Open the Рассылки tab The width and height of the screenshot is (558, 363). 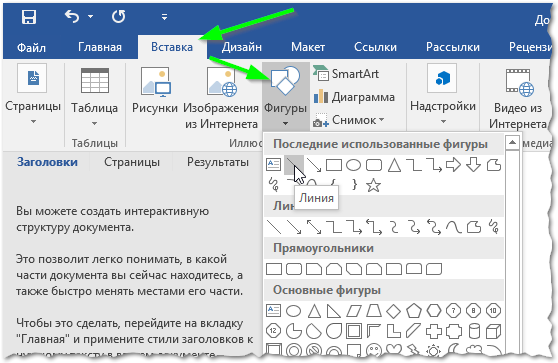(x=453, y=47)
